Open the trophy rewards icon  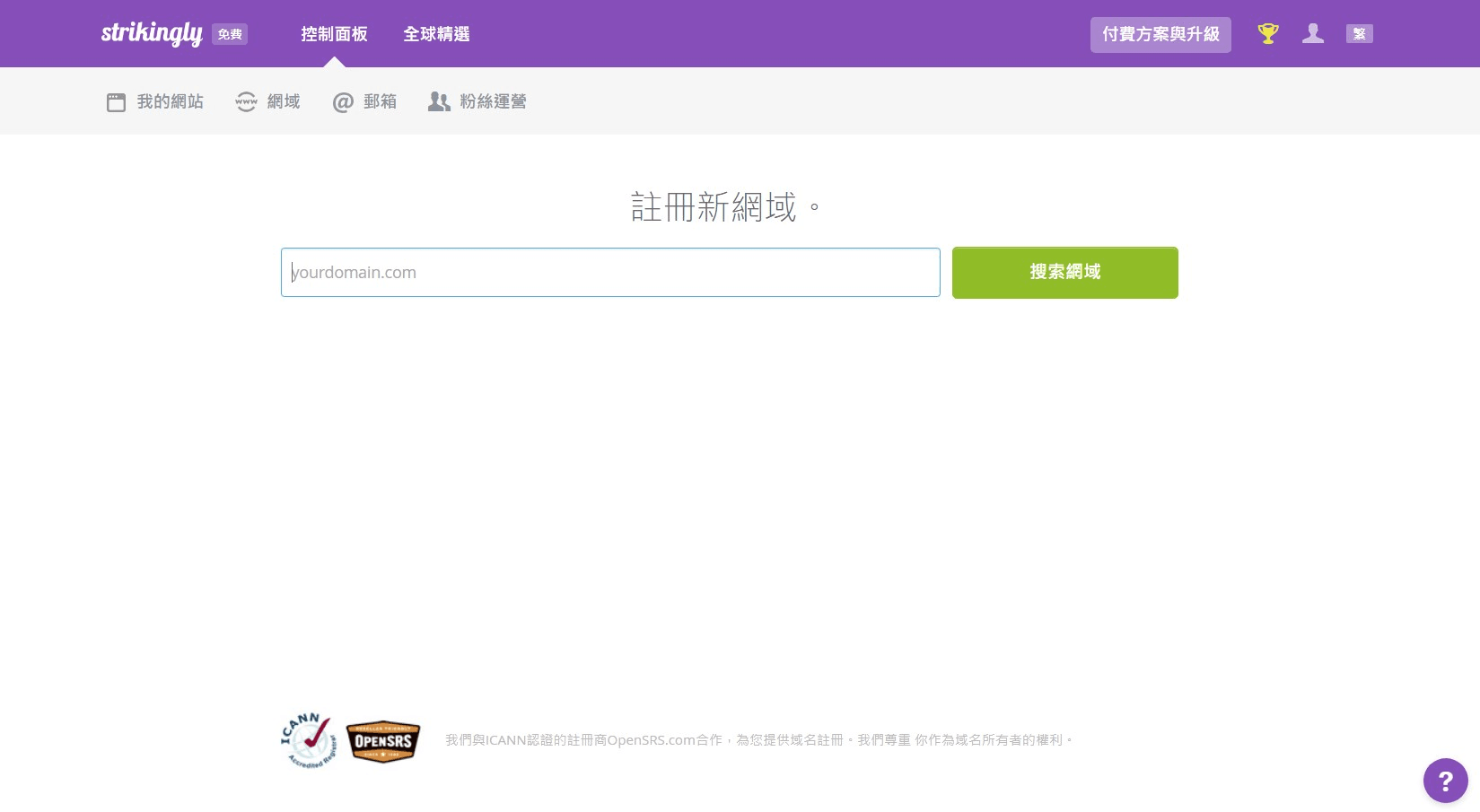(1267, 34)
